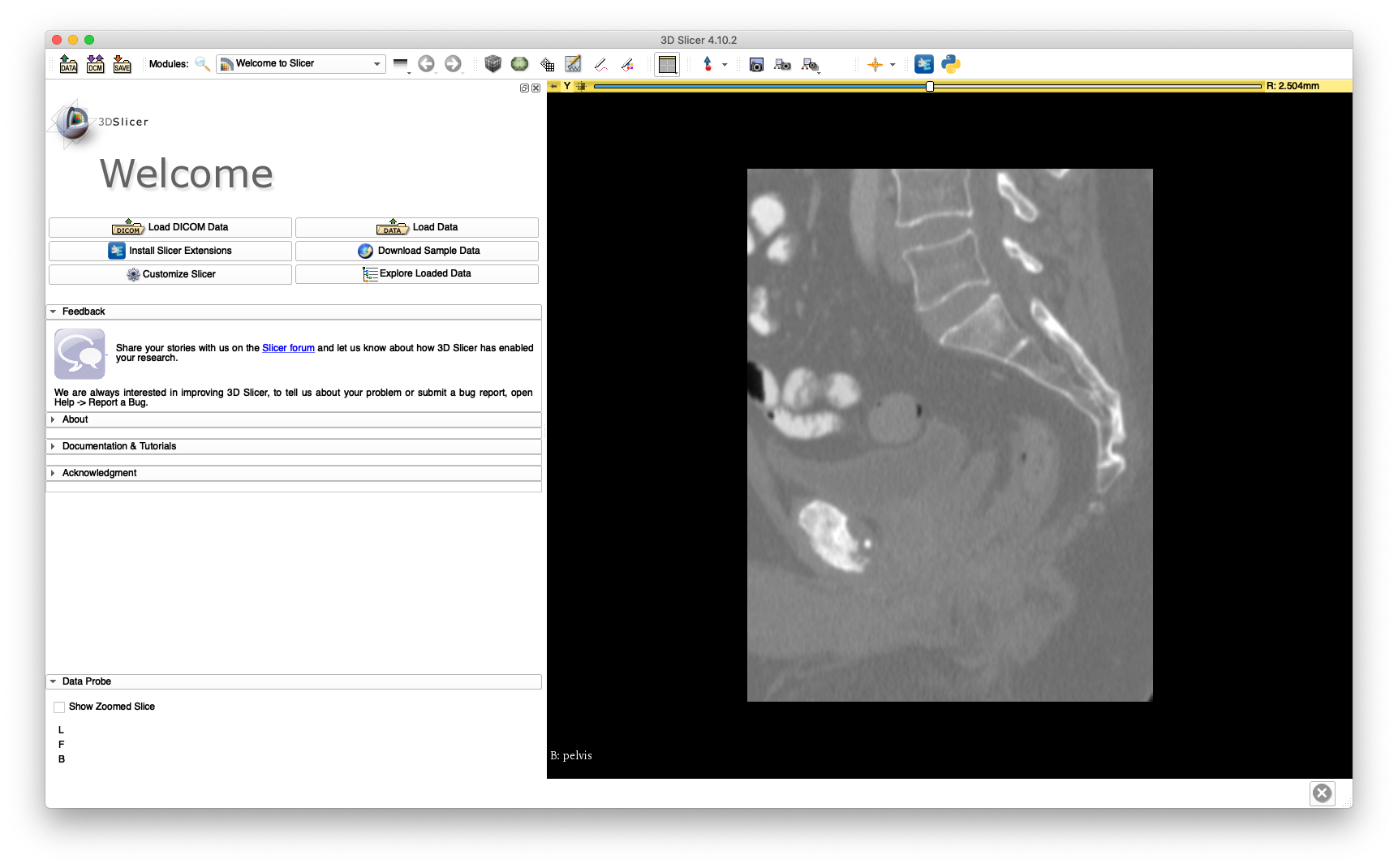
Task: Open the Markups module icon
Action: click(x=600, y=64)
